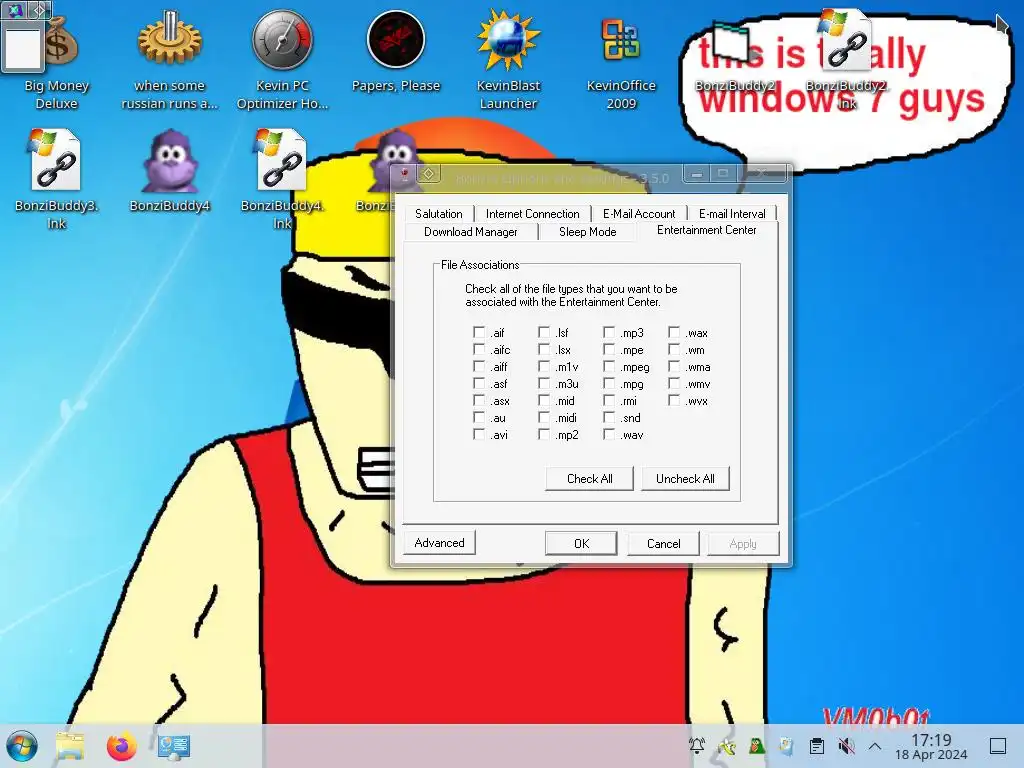
Task: Switch to the Salutation tab
Action: coord(439,214)
